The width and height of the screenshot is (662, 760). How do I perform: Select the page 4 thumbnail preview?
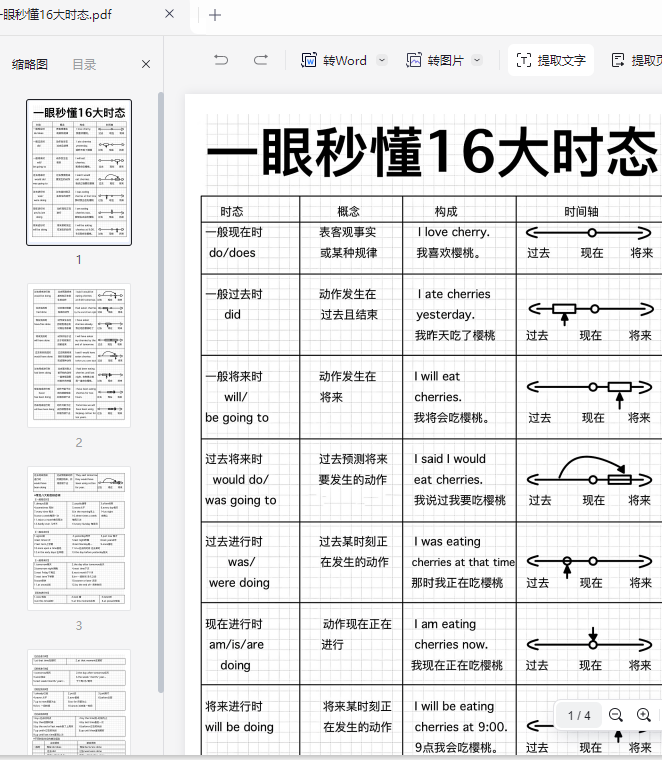79,702
